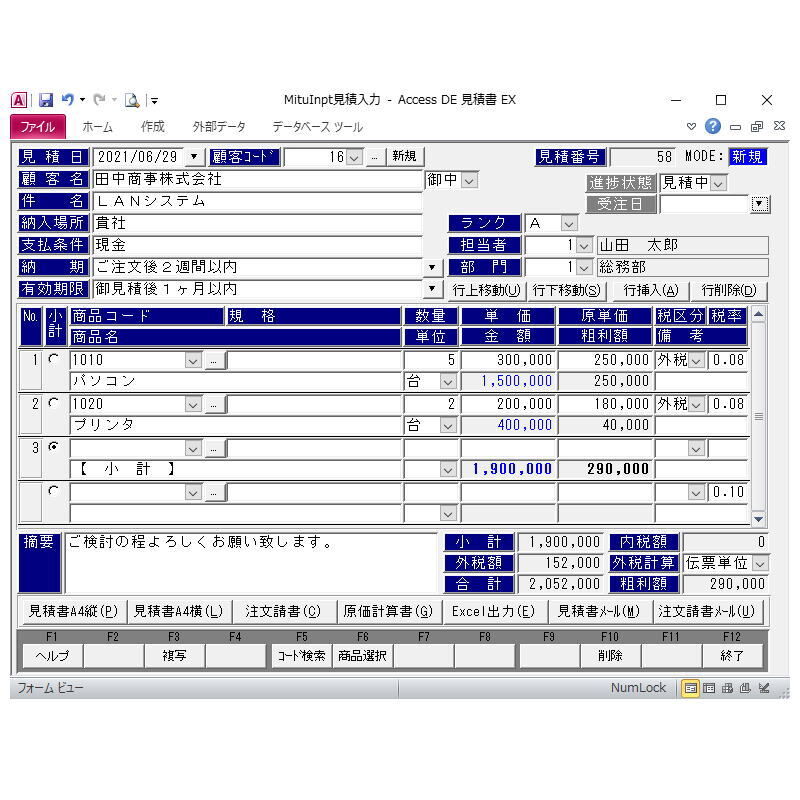Click the Print Preview icon in quick access toolbar

click(131, 100)
